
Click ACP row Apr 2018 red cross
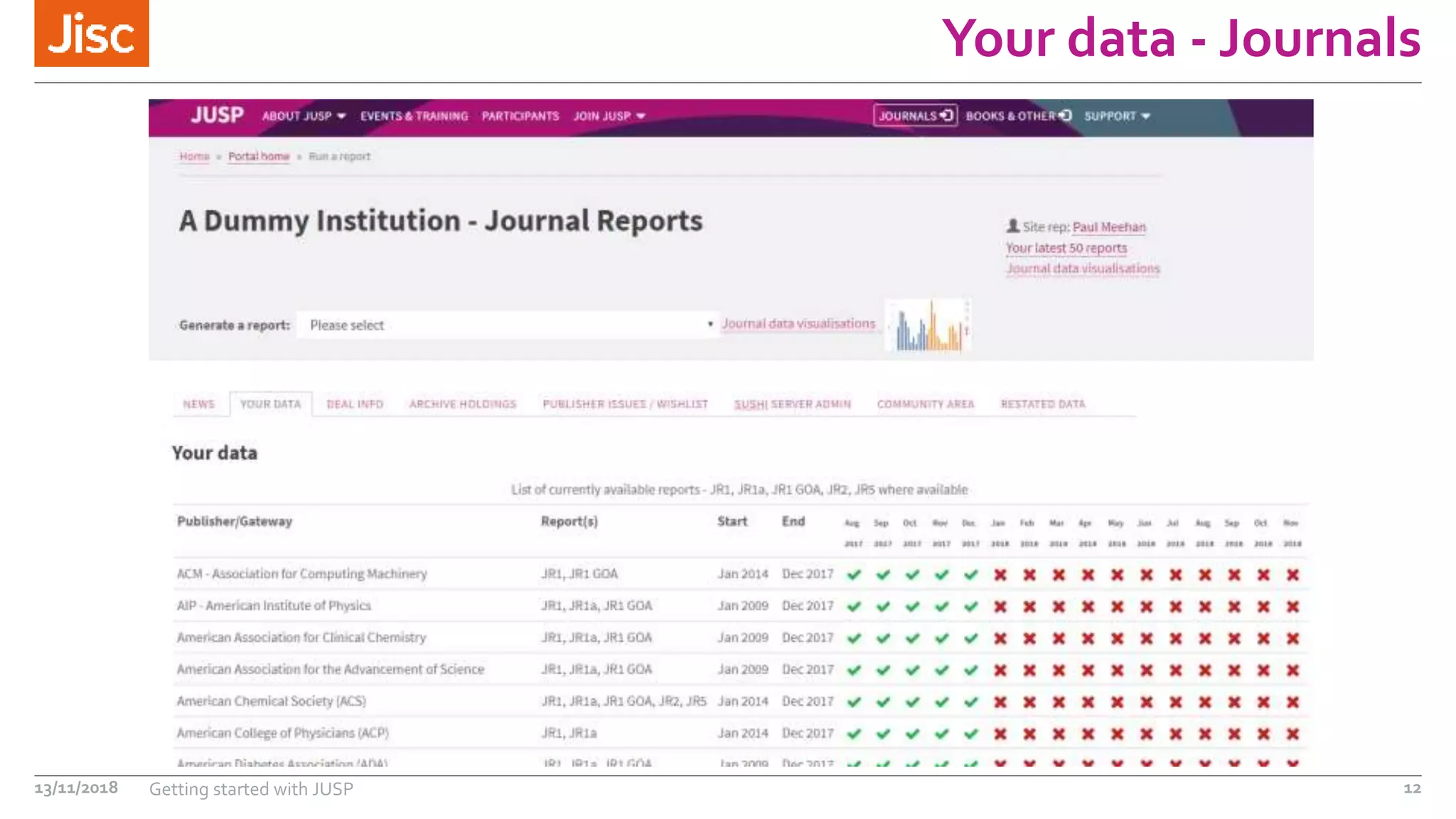(x=1088, y=734)
